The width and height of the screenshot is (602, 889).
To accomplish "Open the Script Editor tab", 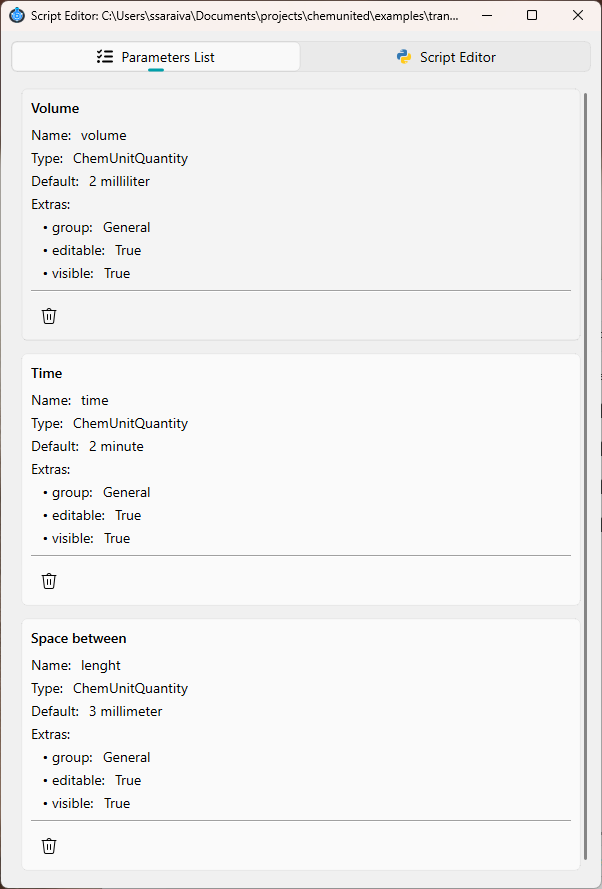I will (x=446, y=57).
